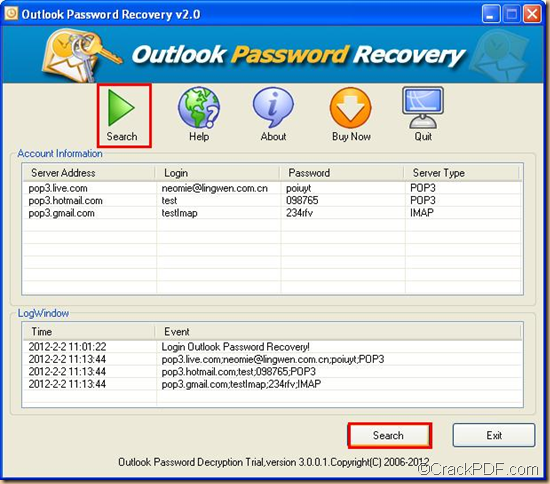Sort by Server Address column header
Viewport: 550px width, 484px height.
click(89, 173)
